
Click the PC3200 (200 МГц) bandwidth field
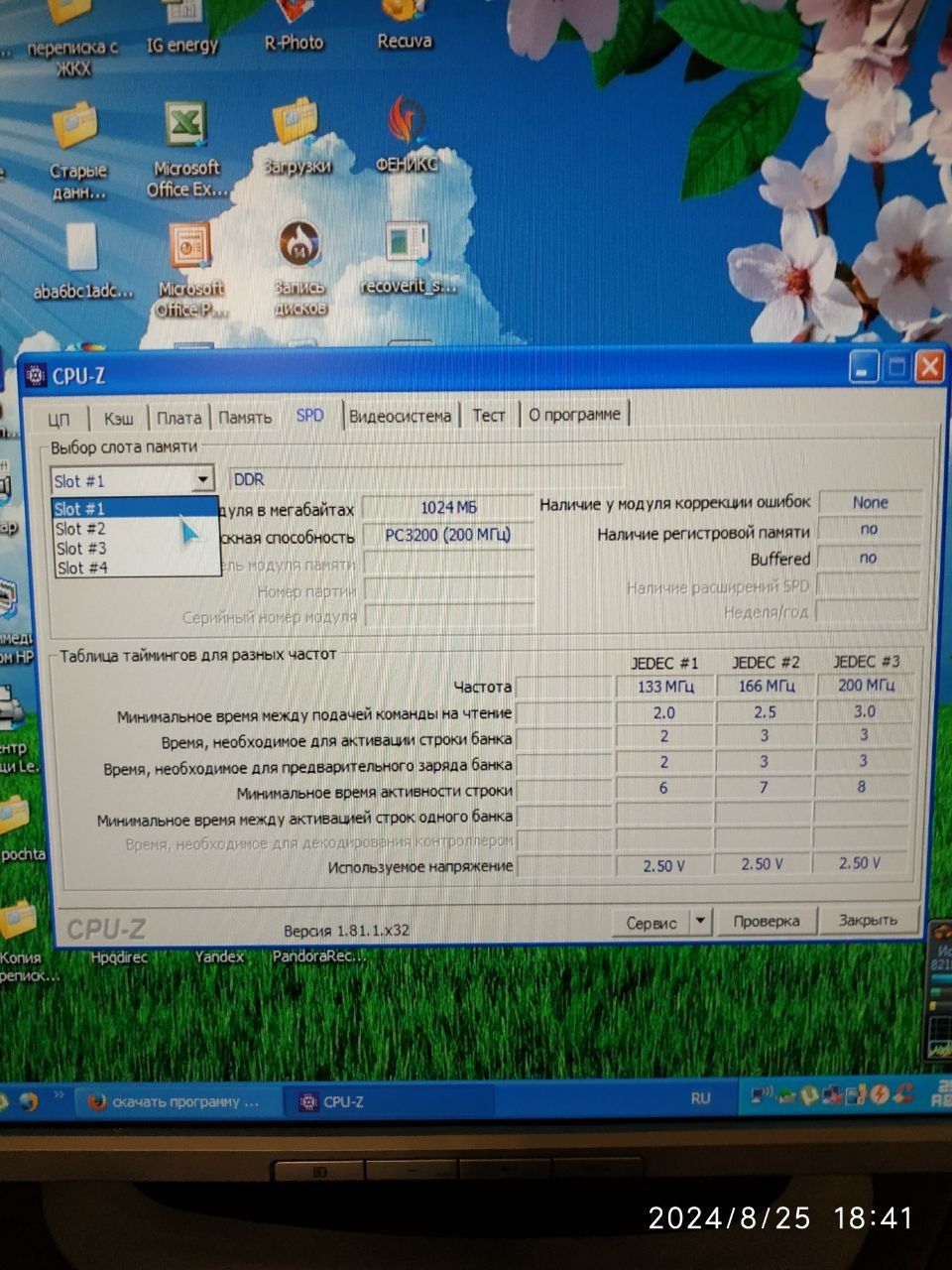[448, 535]
